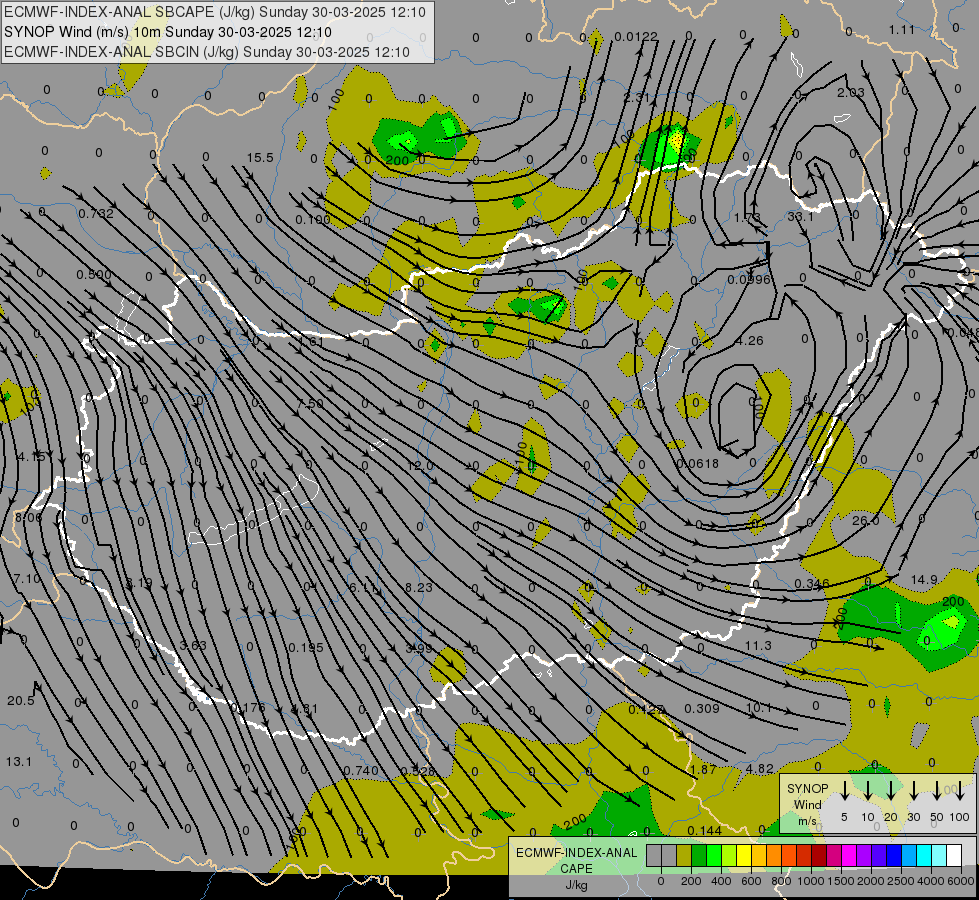This screenshot has height=900, width=979.
Task: Click the 1.11 value on the map
Action: coord(902,29)
